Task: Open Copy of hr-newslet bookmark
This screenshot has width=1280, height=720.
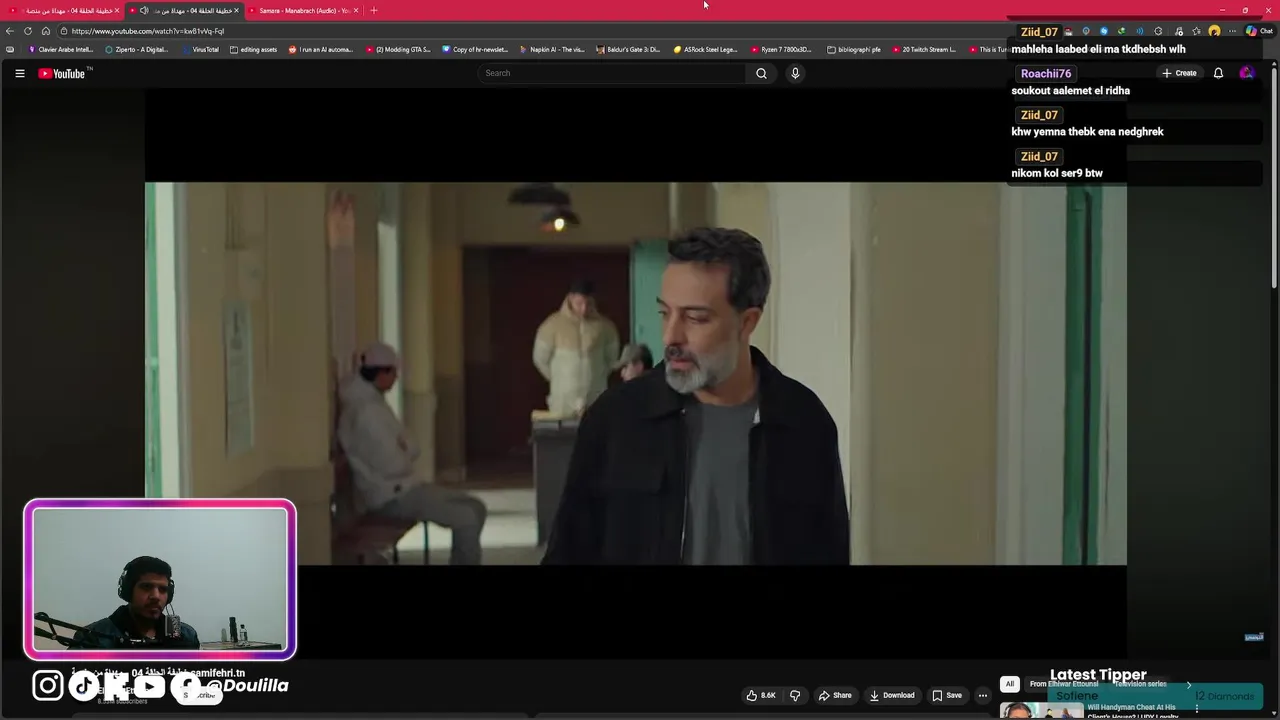Action: (475, 49)
